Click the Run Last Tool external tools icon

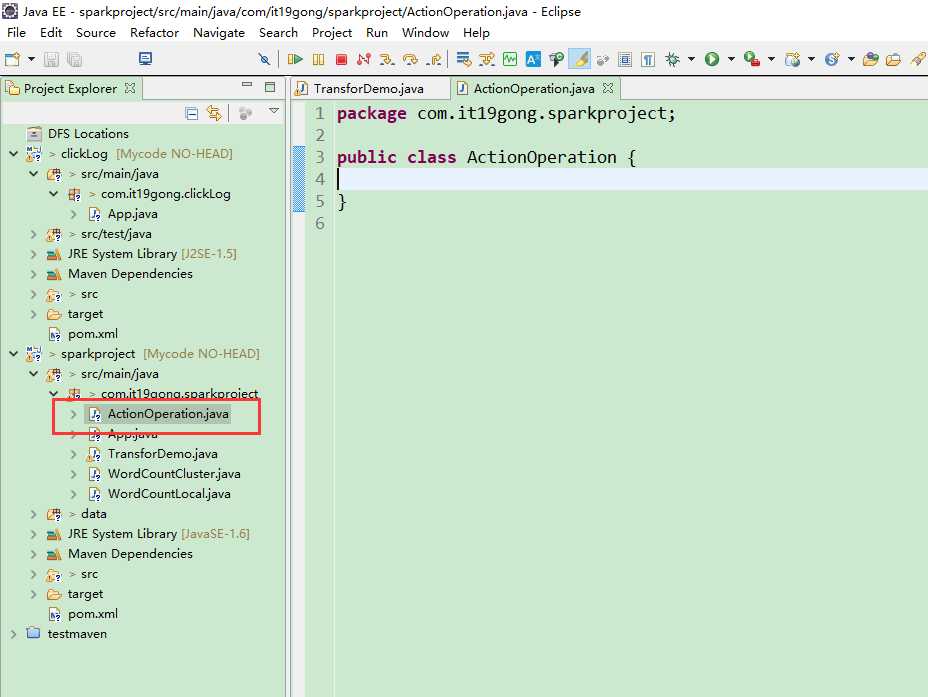(x=752, y=59)
